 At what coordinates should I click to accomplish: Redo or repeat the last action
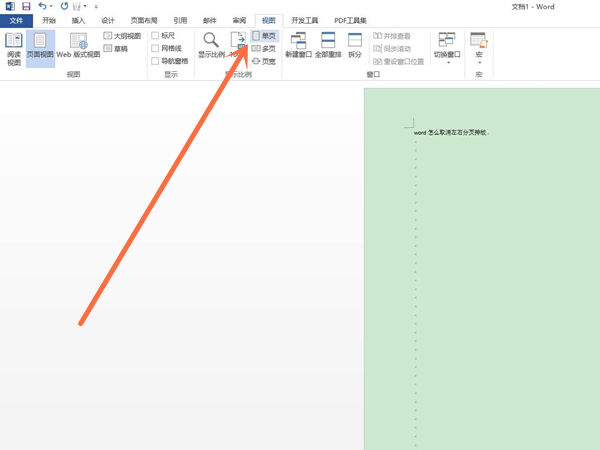pos(64,6)
